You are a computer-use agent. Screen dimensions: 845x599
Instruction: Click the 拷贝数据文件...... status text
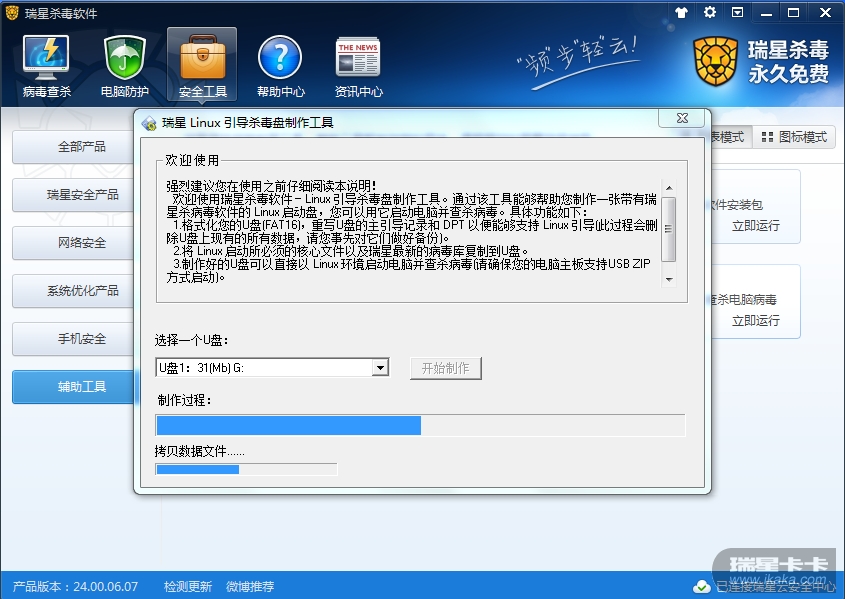(199, 451)
